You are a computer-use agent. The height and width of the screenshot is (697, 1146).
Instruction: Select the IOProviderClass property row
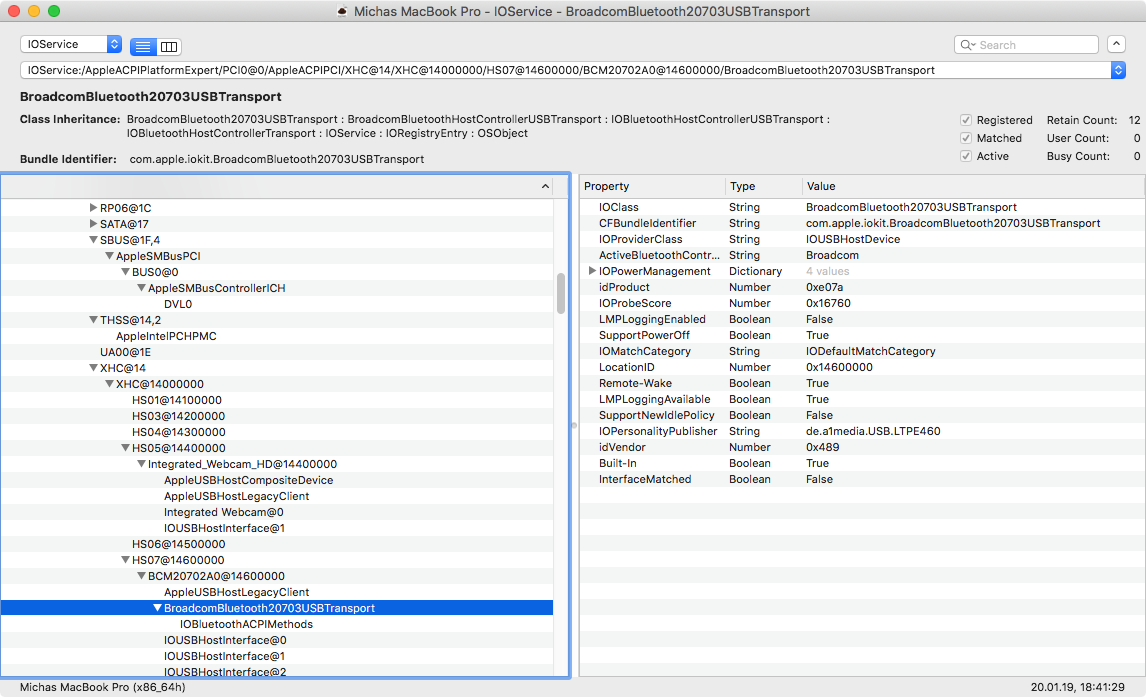point(862,240)
